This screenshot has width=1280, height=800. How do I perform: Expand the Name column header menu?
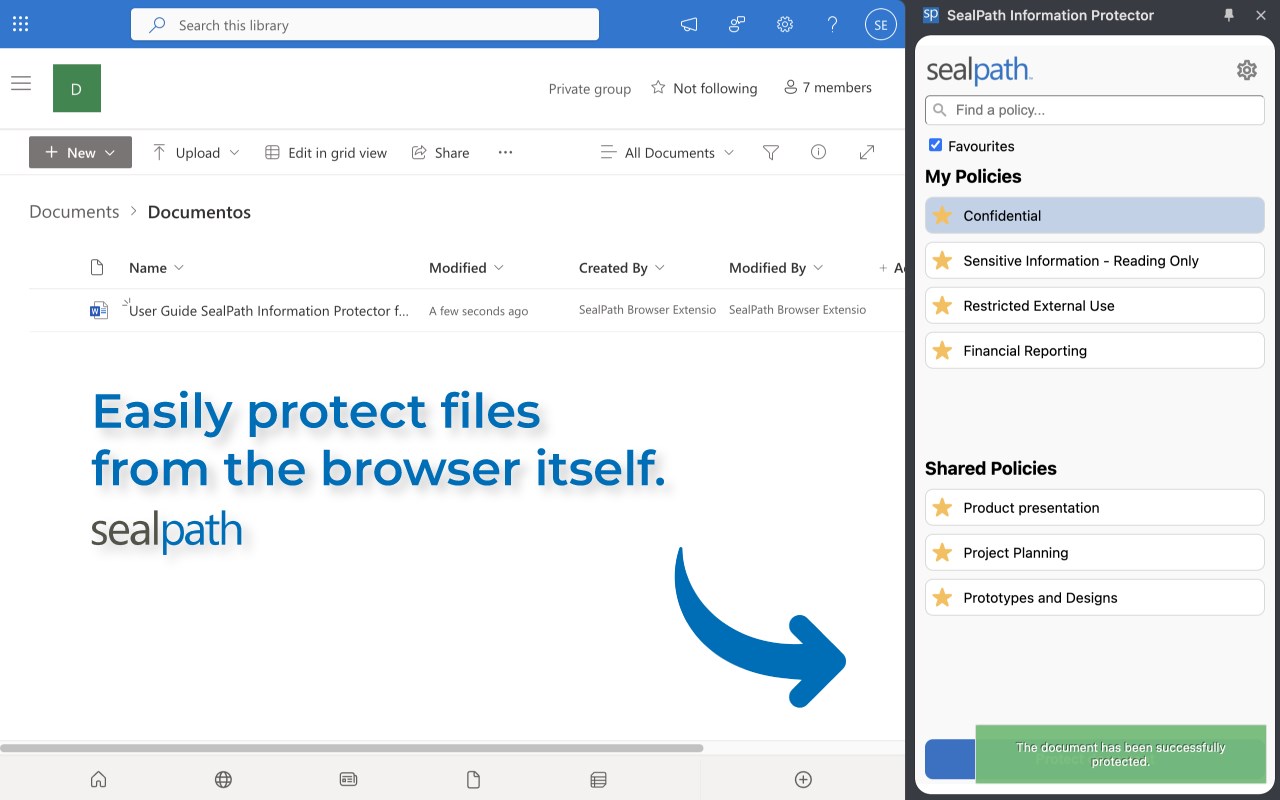157,267
